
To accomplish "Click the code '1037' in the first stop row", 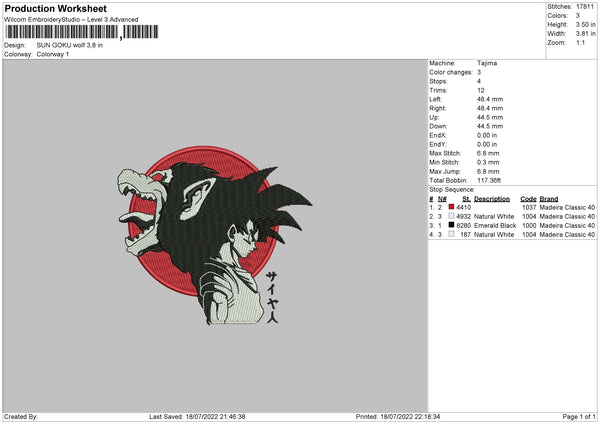I will coord(529,207).
